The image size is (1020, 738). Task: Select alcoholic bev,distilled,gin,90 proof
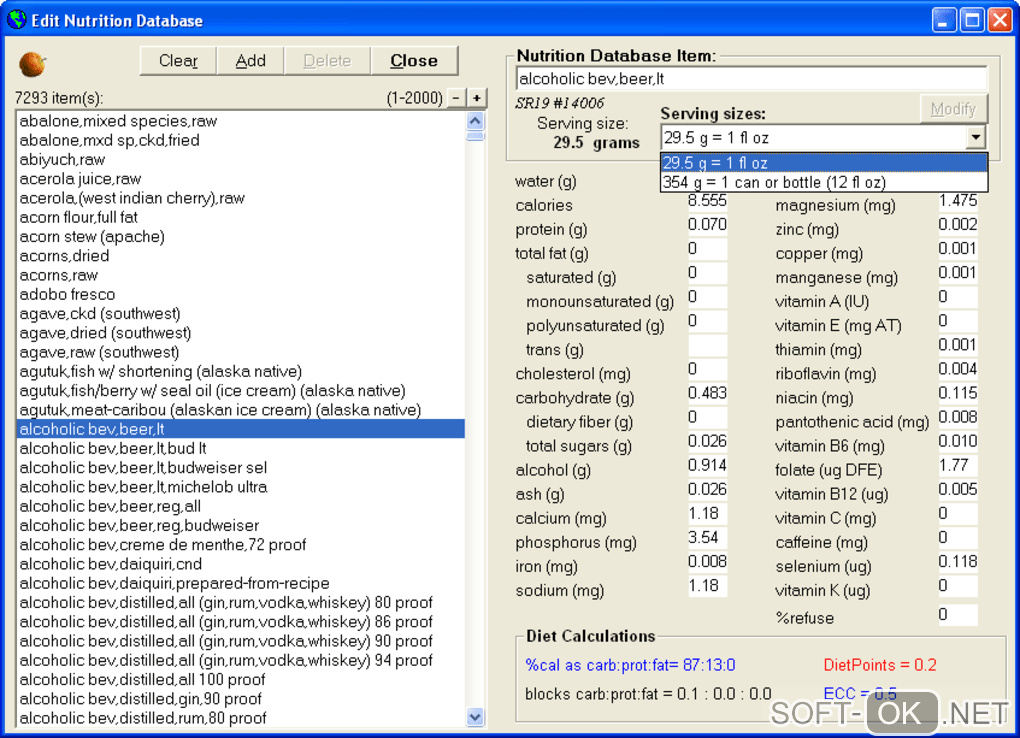240,699
